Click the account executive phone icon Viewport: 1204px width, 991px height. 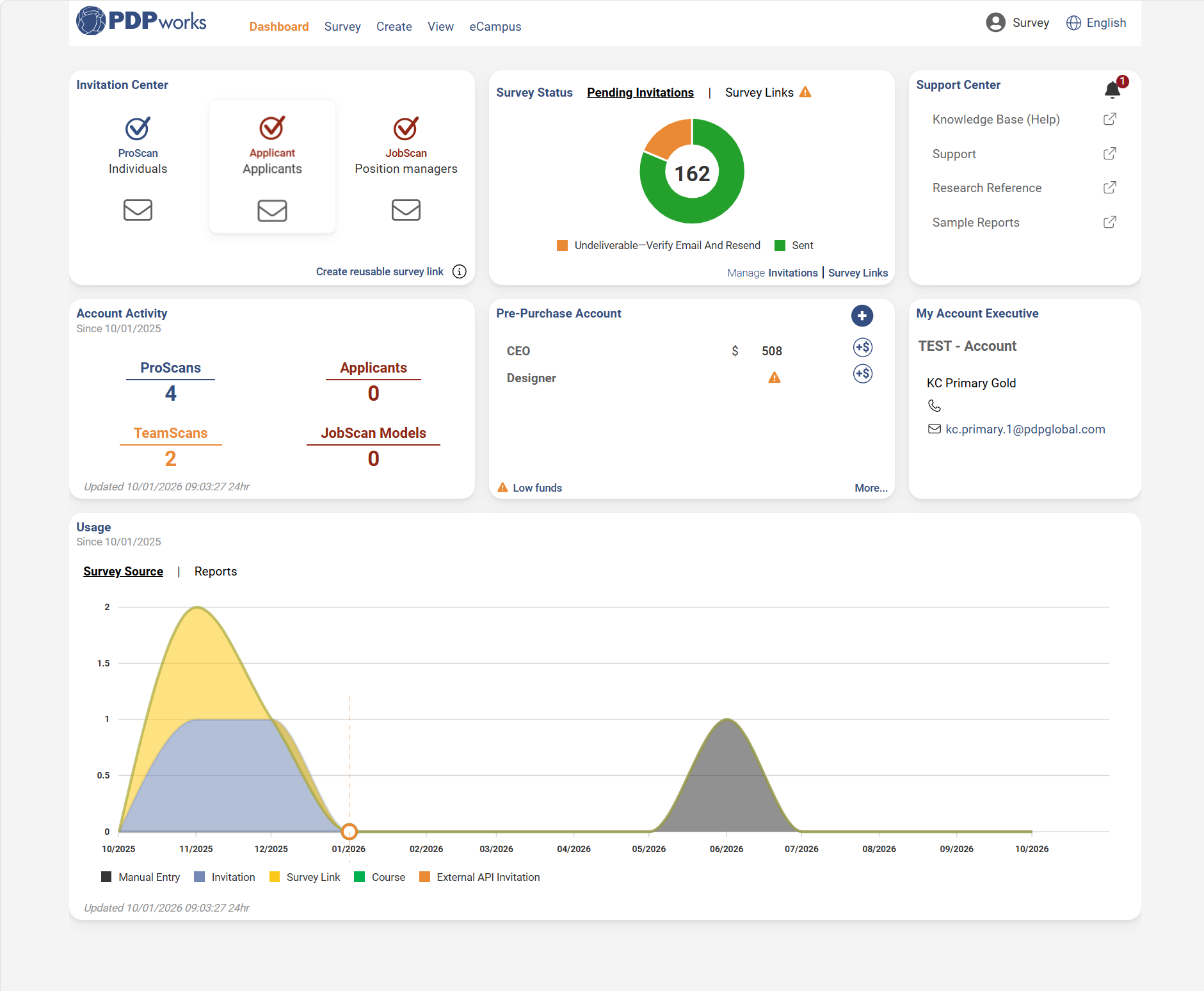click(x=935, y=406)
